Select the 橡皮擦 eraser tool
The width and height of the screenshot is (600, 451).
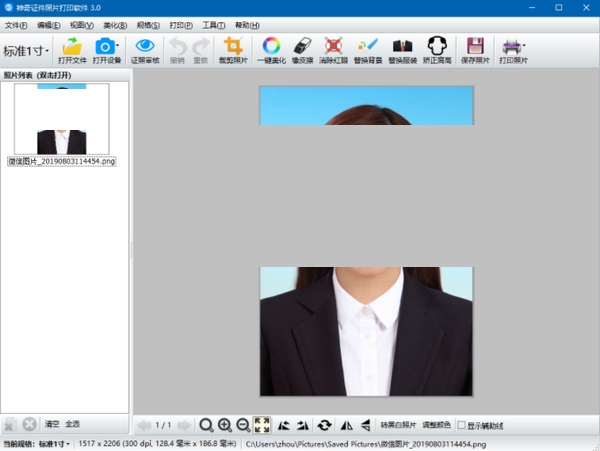pyautogui.click(x=302, y=47)
